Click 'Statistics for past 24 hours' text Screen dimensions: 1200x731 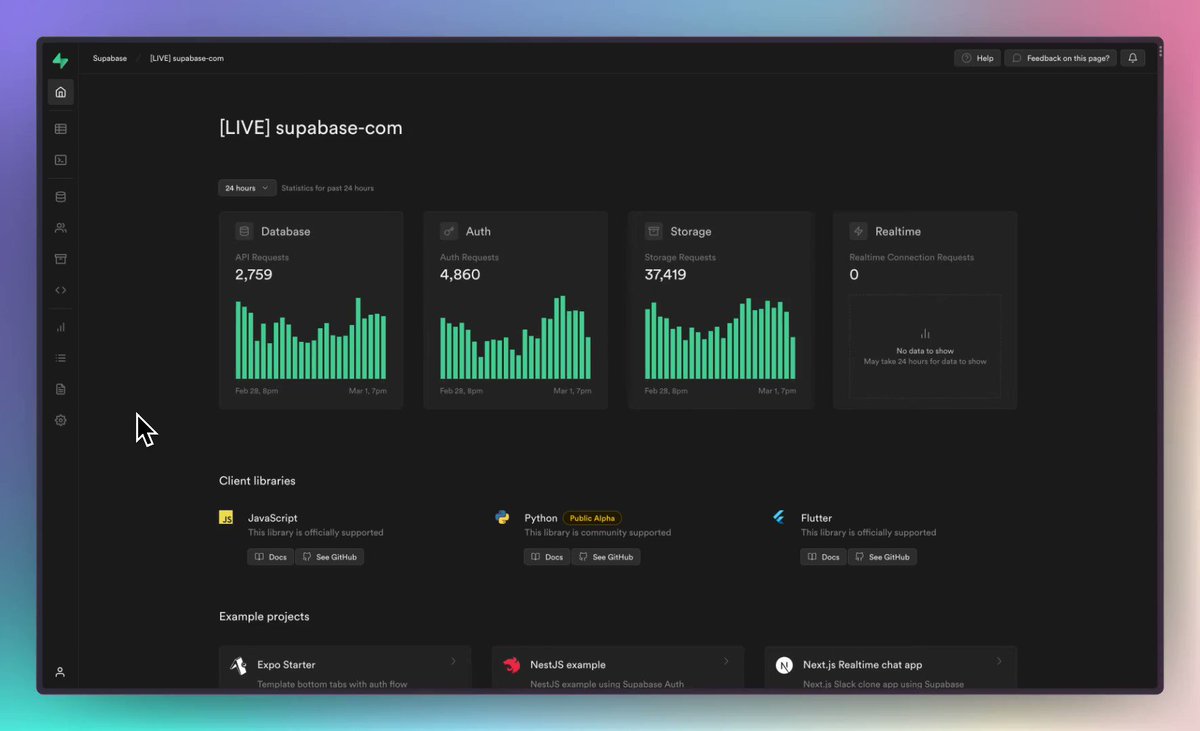coord(328,188)
